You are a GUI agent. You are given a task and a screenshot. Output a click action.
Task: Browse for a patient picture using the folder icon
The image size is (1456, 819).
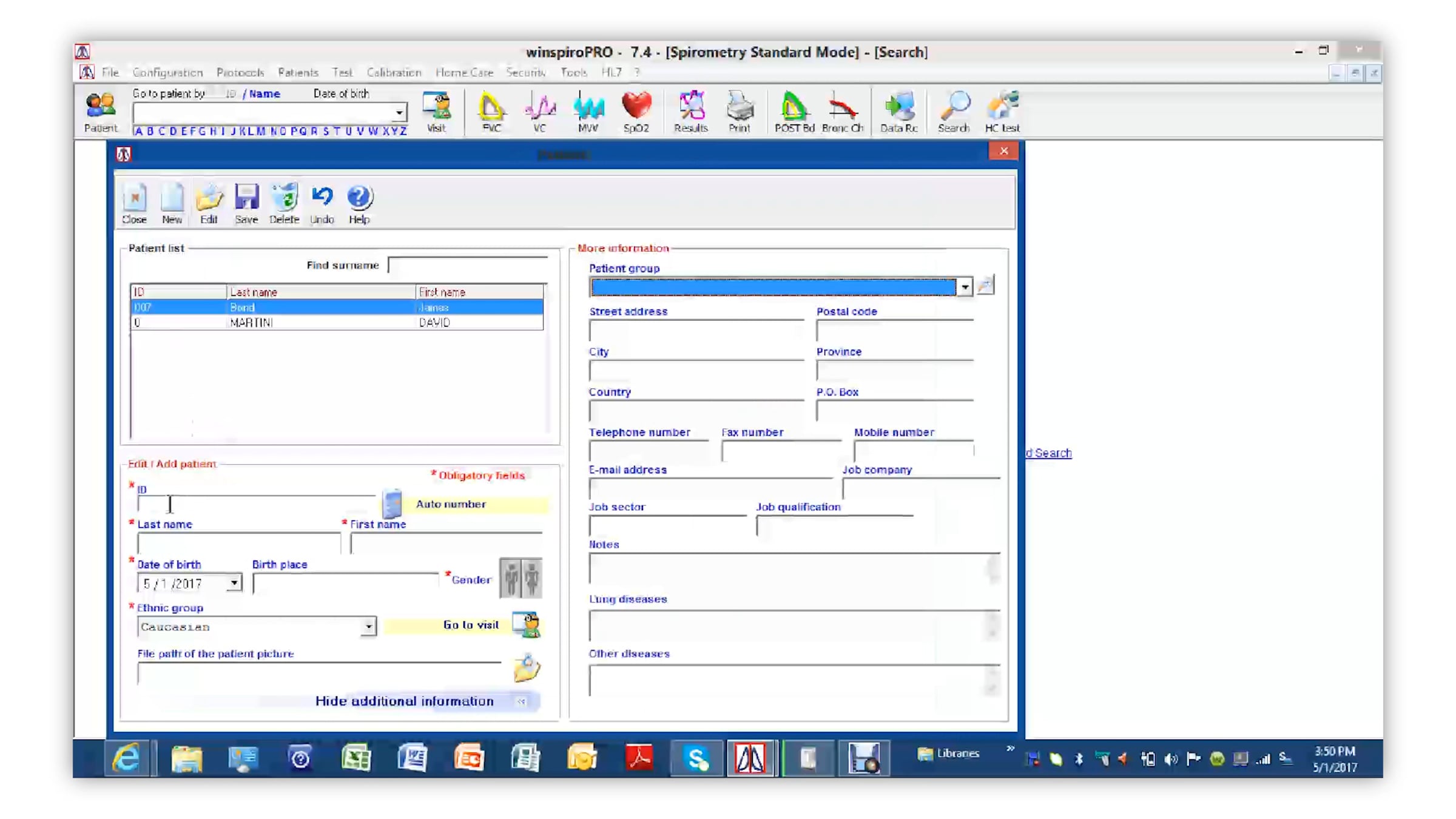tap(526, 668)
